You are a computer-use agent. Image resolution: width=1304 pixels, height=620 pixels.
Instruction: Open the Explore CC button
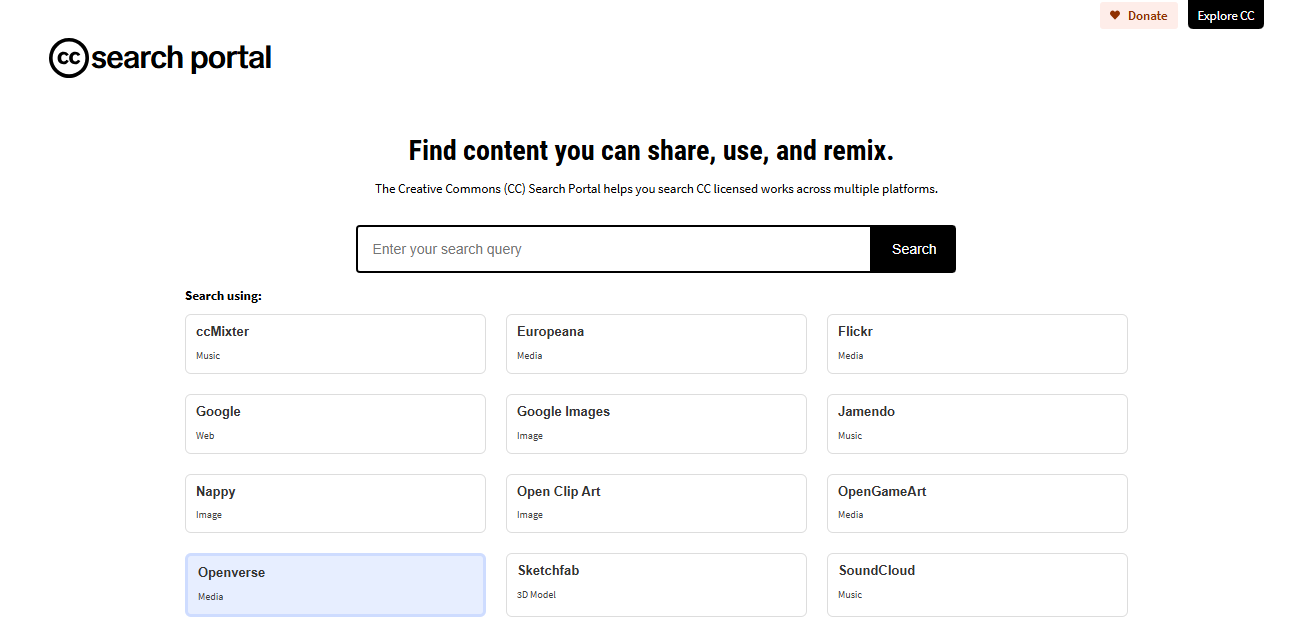point(1225,16)
